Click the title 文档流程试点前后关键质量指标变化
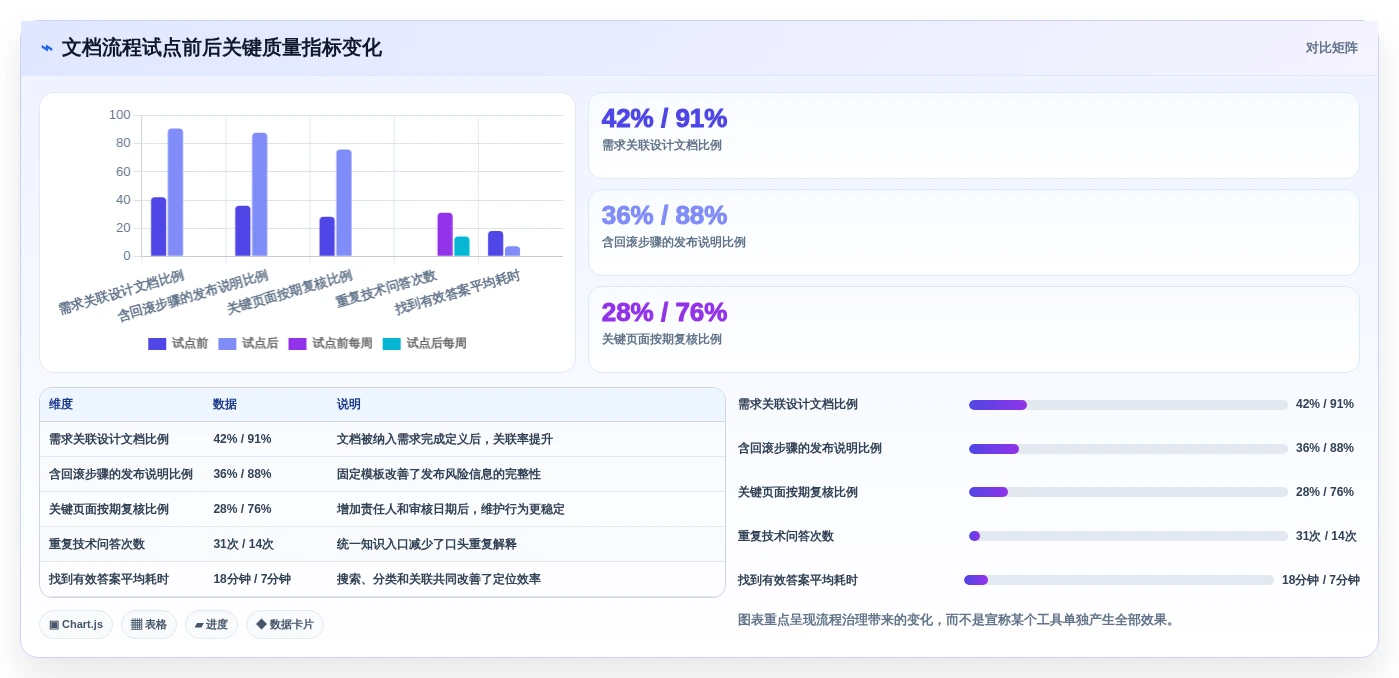The width and height of the screenshot is (1399, 678). coord(222,48)
